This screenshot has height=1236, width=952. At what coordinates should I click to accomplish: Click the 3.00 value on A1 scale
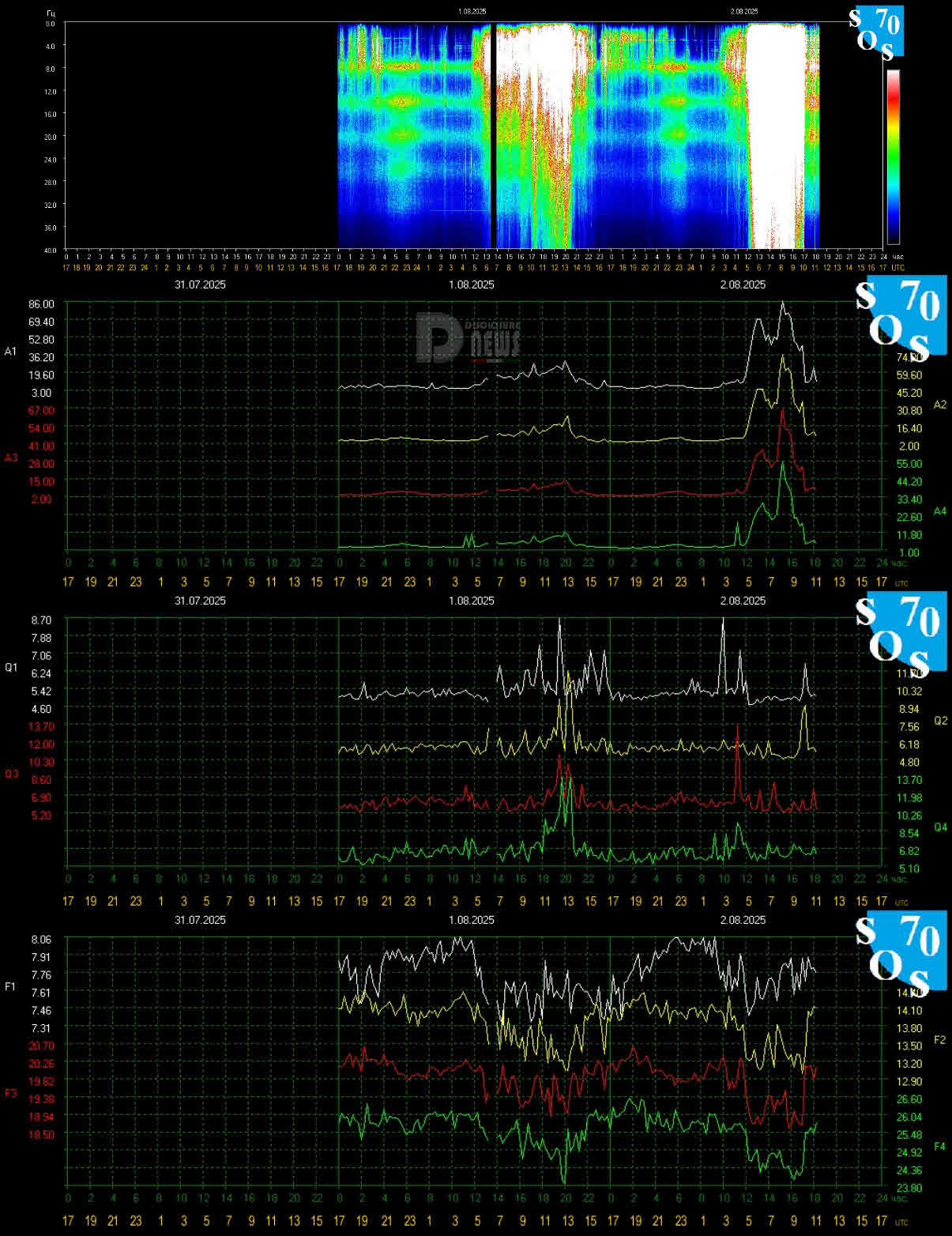pyautogui.click(x=42, y=393)
